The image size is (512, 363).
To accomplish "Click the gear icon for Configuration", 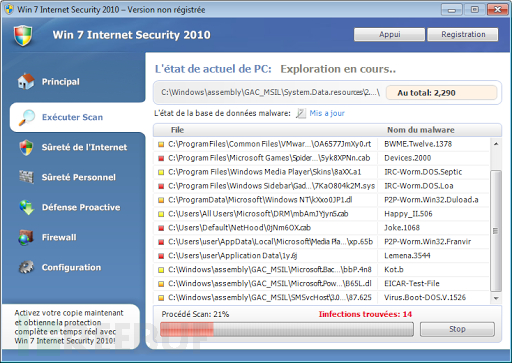I will point(26,267).
